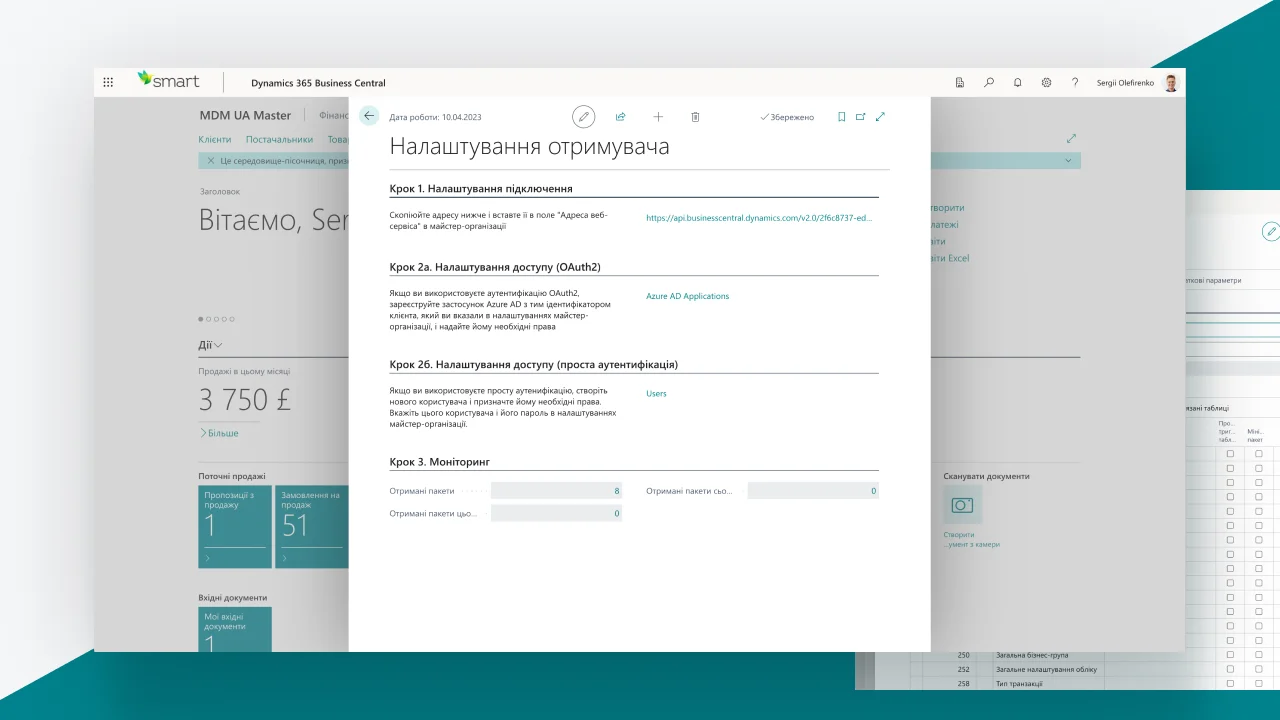Open help with the question mark icon
This screenshot has width=1280, height=720.
(1074, 82)
